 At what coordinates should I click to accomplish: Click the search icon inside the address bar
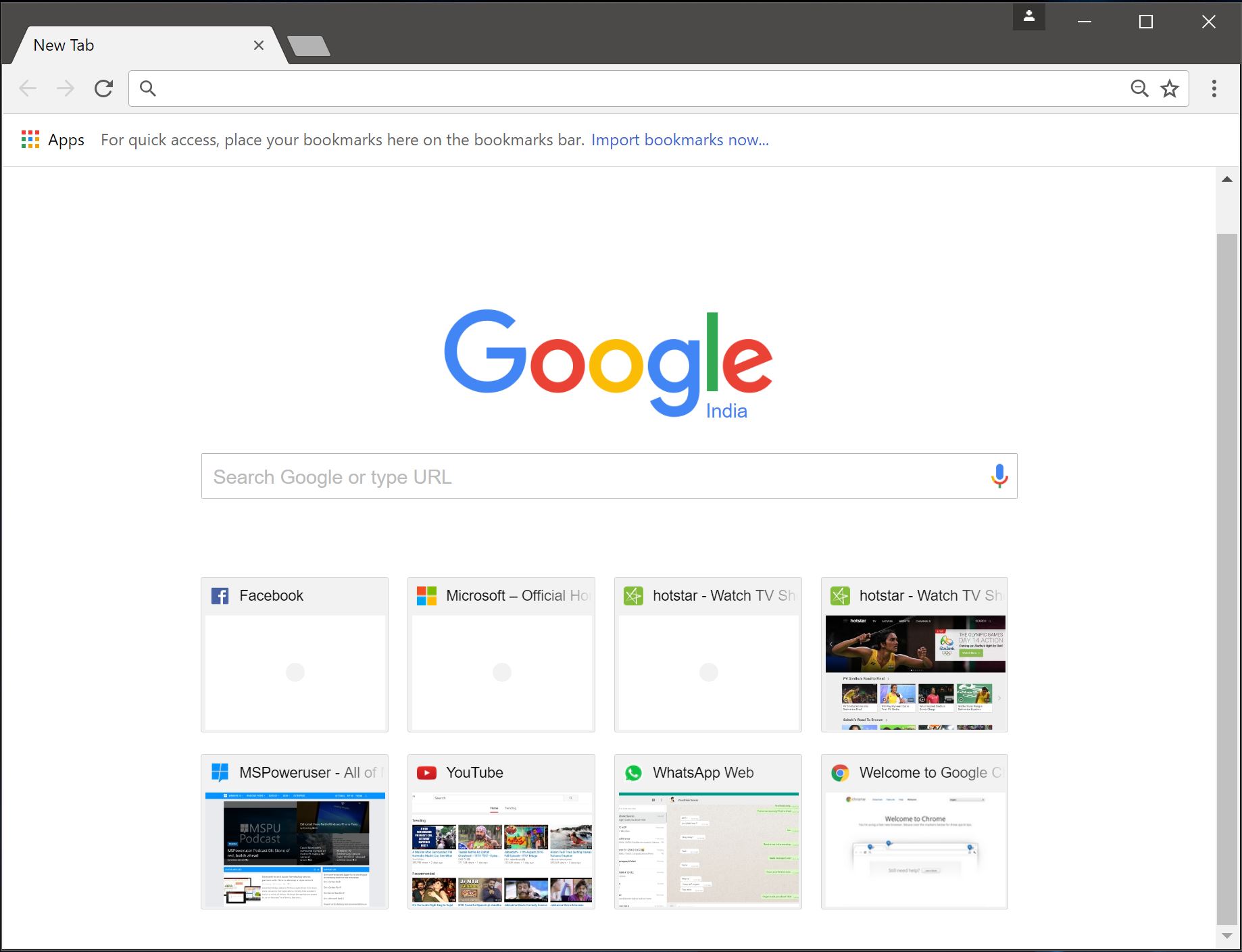point(148,88)
